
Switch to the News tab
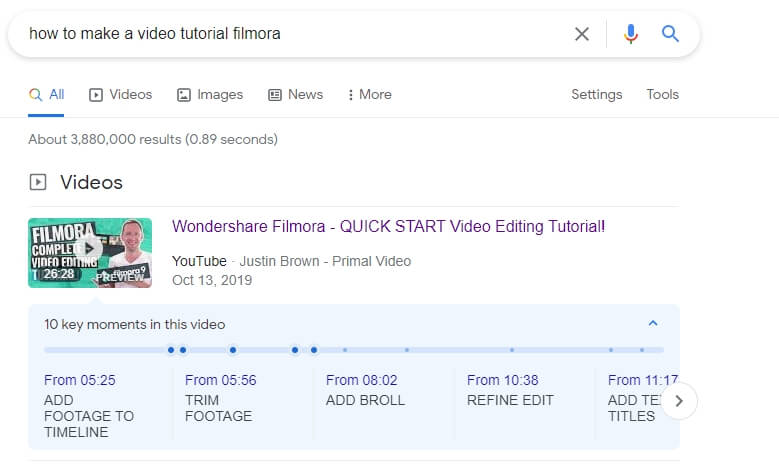point(296,94)
